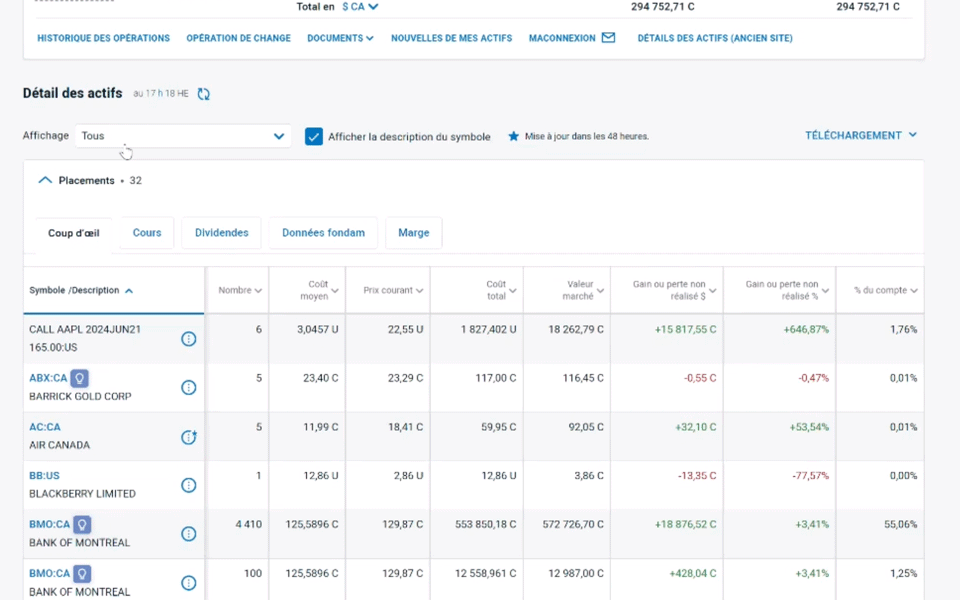960x600 pixels.
Task: Click the lightbulb badge beside ABX:CA
Action: pos(79,378)
